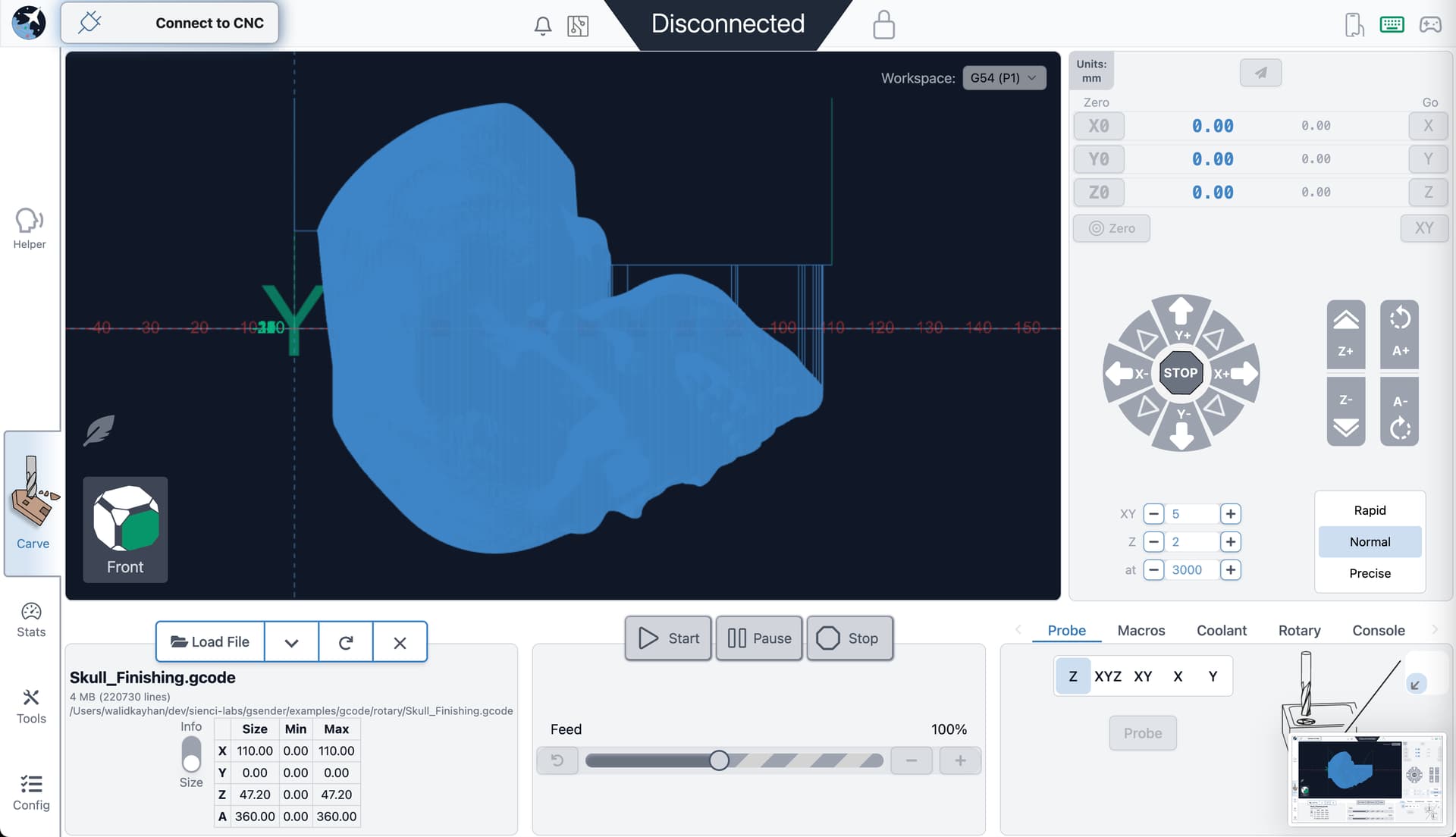Toggle the Info/Size switch

coord(191,754)
